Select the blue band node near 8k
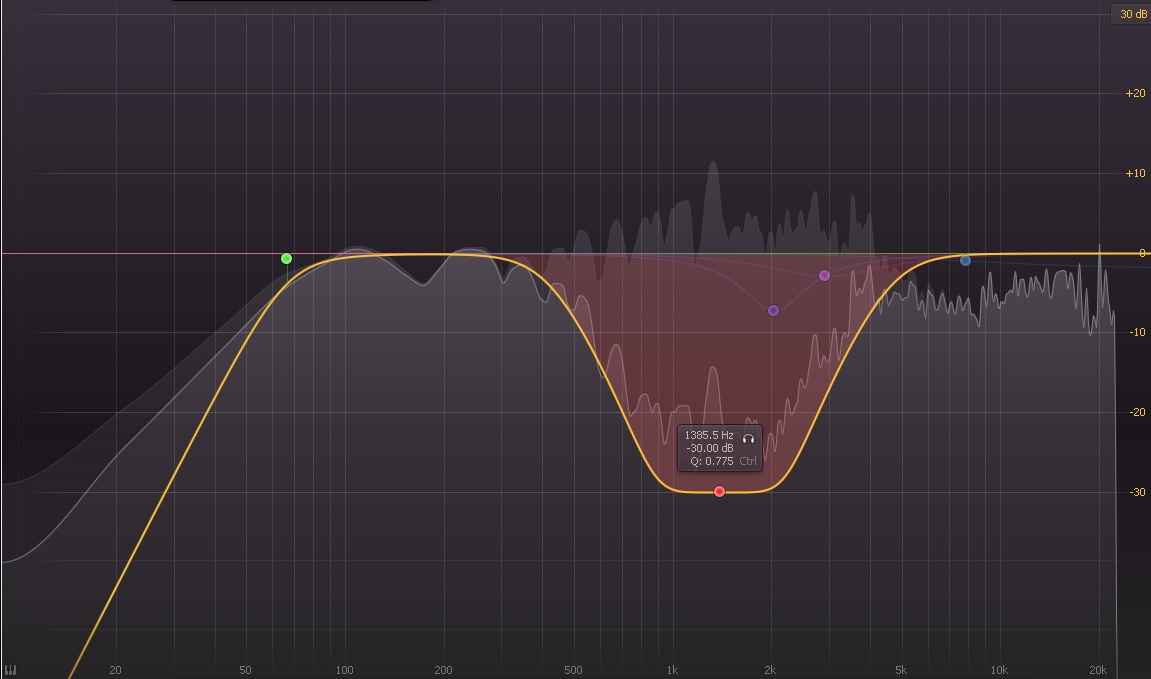Screen dimensions: 1151x679 (965, 261)
